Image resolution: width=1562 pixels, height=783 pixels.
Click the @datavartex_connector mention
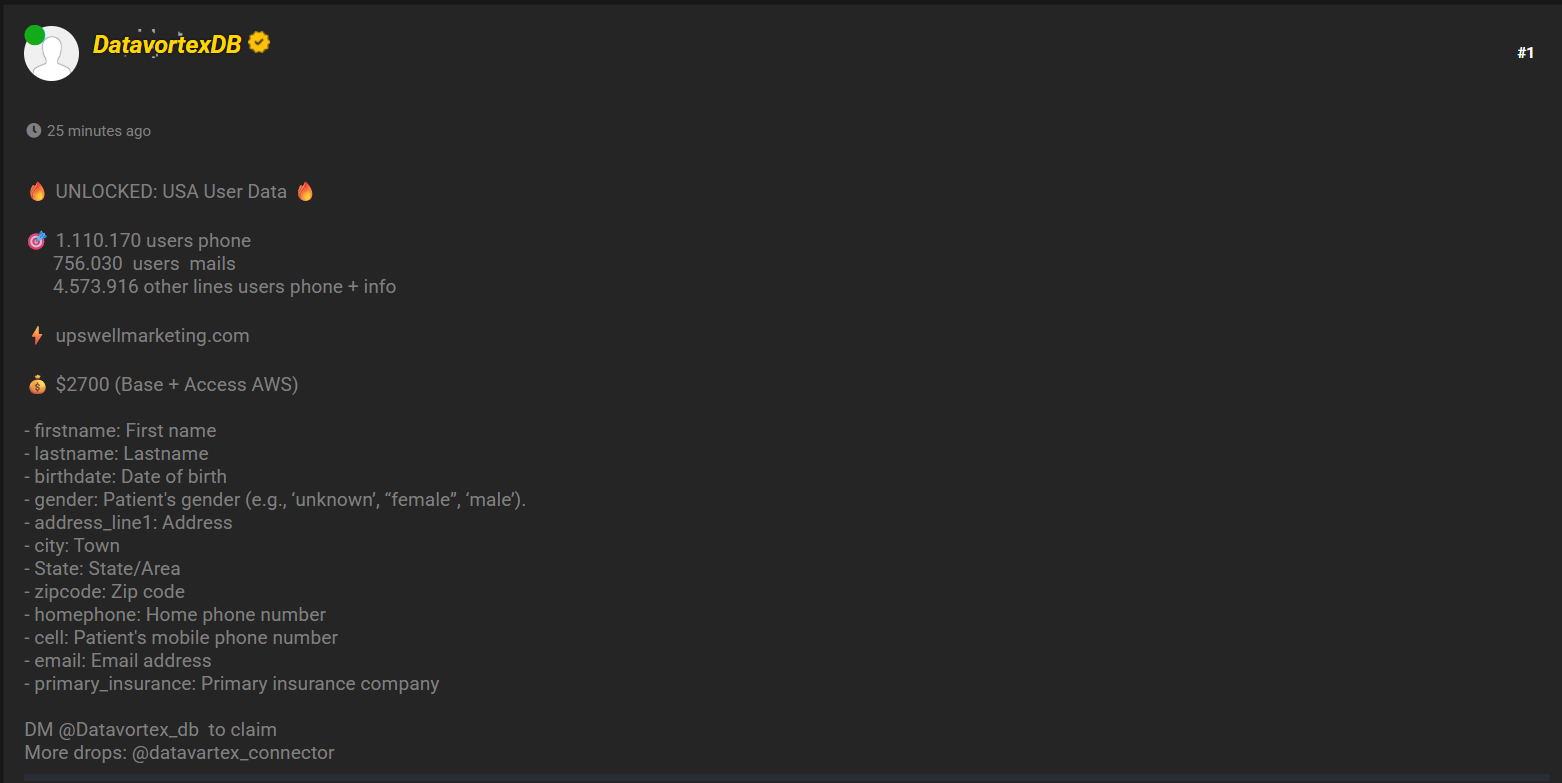coord(232,753)
